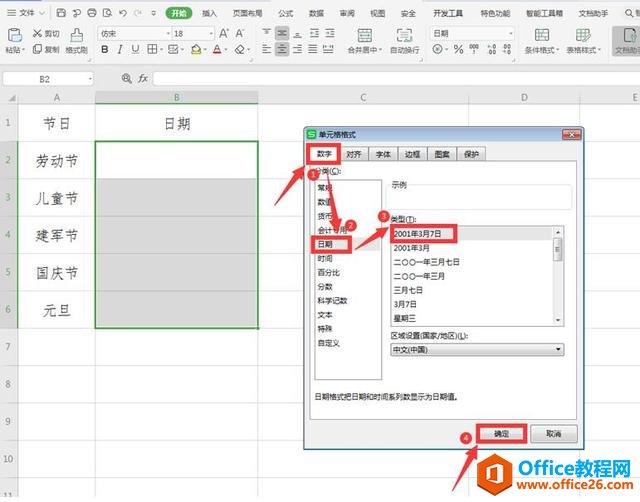
Task: Click the Print icon in the quick access bar
Action: (92, 13)
